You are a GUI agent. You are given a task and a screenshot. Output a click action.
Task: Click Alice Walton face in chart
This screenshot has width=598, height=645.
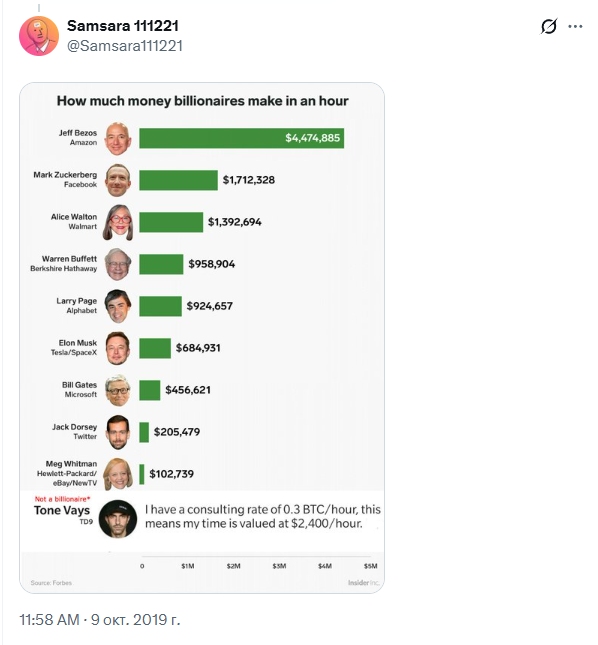point(118,223)
